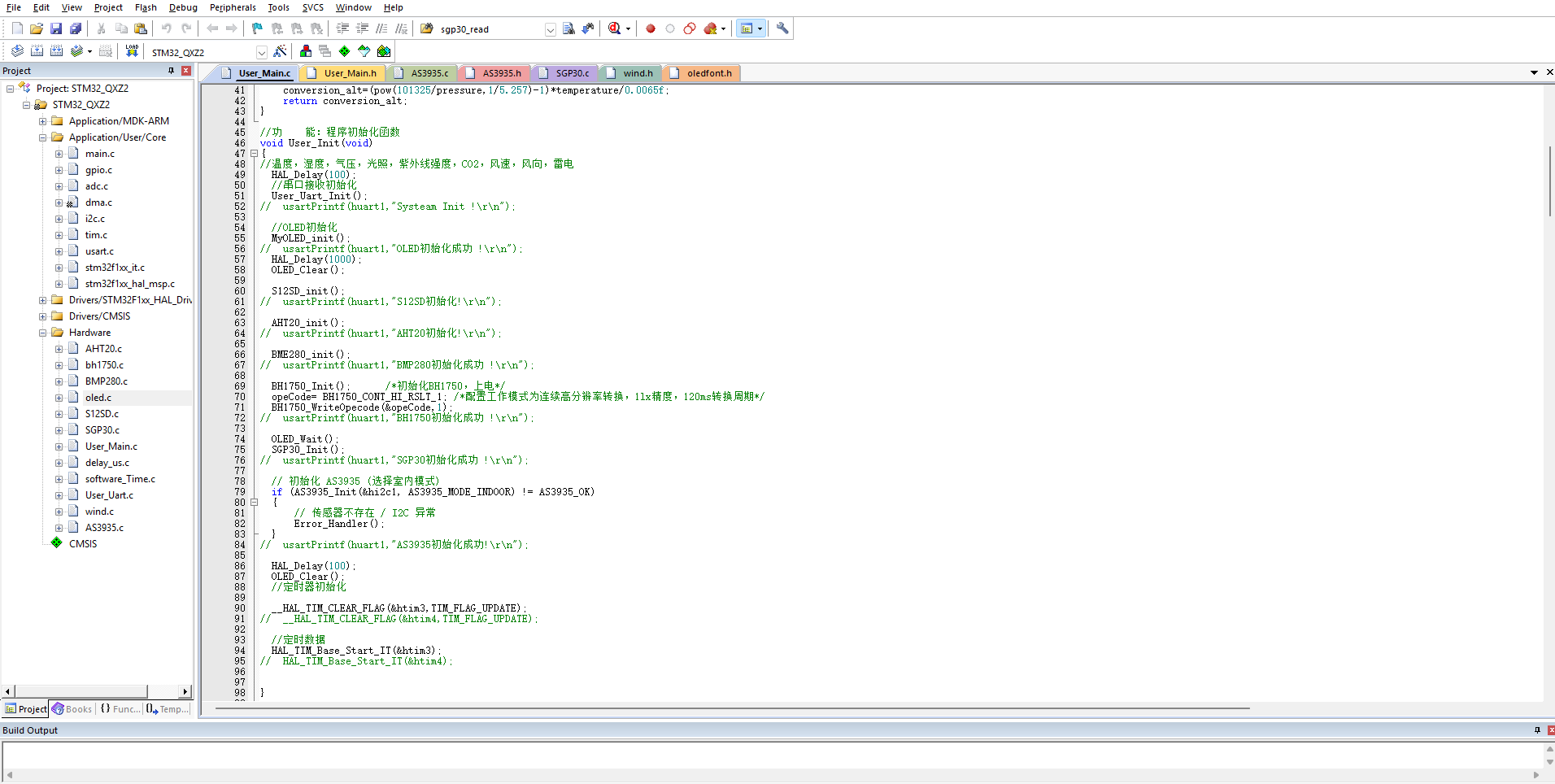Show the Books panel tab
This screenshot has width=1555, height=784.
pos(72,709)
